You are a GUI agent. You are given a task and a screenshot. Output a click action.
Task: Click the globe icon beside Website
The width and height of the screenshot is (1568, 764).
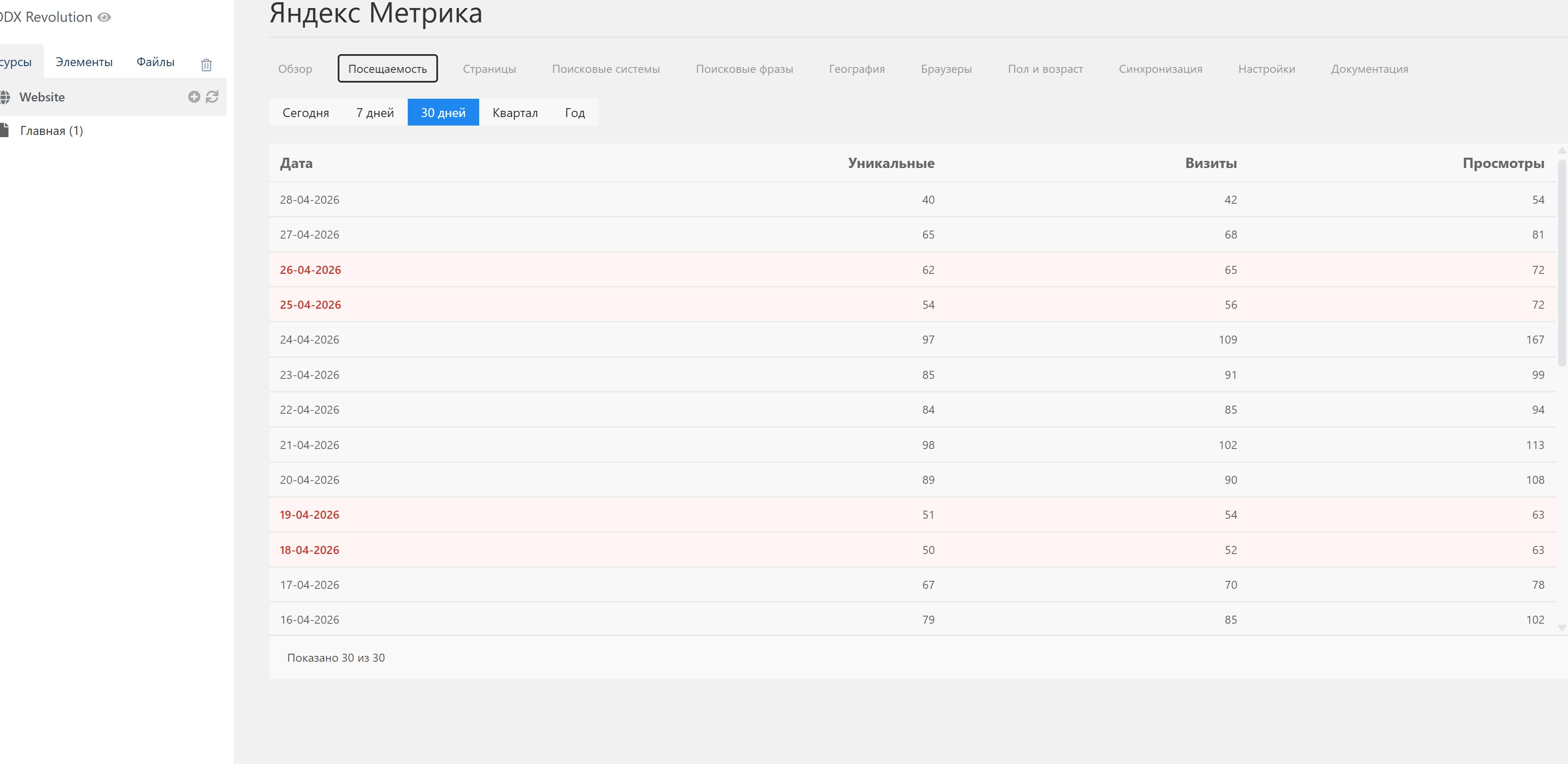tap(5, 97)
